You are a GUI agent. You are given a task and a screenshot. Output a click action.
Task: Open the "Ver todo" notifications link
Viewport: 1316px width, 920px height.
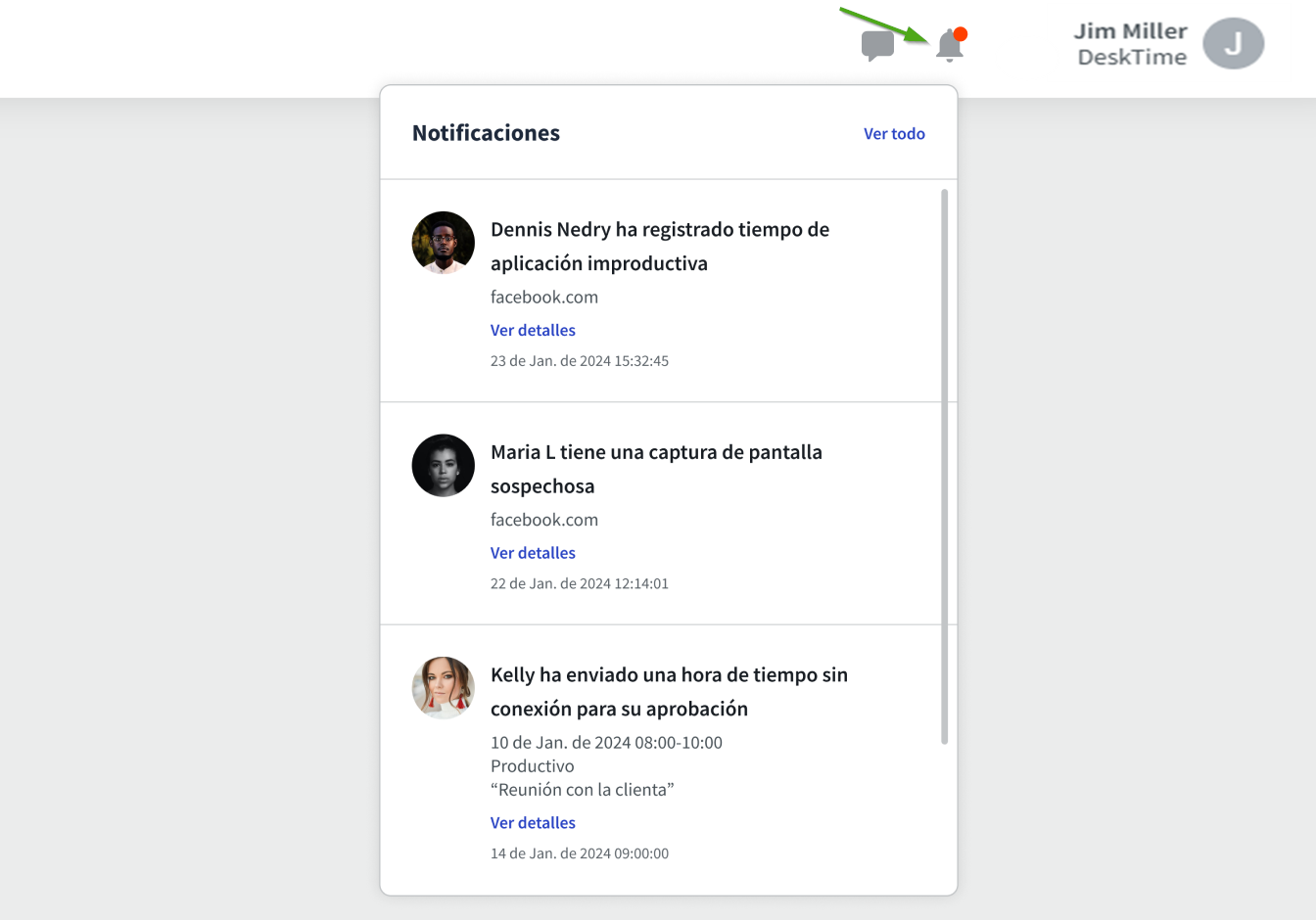point(893,134)
